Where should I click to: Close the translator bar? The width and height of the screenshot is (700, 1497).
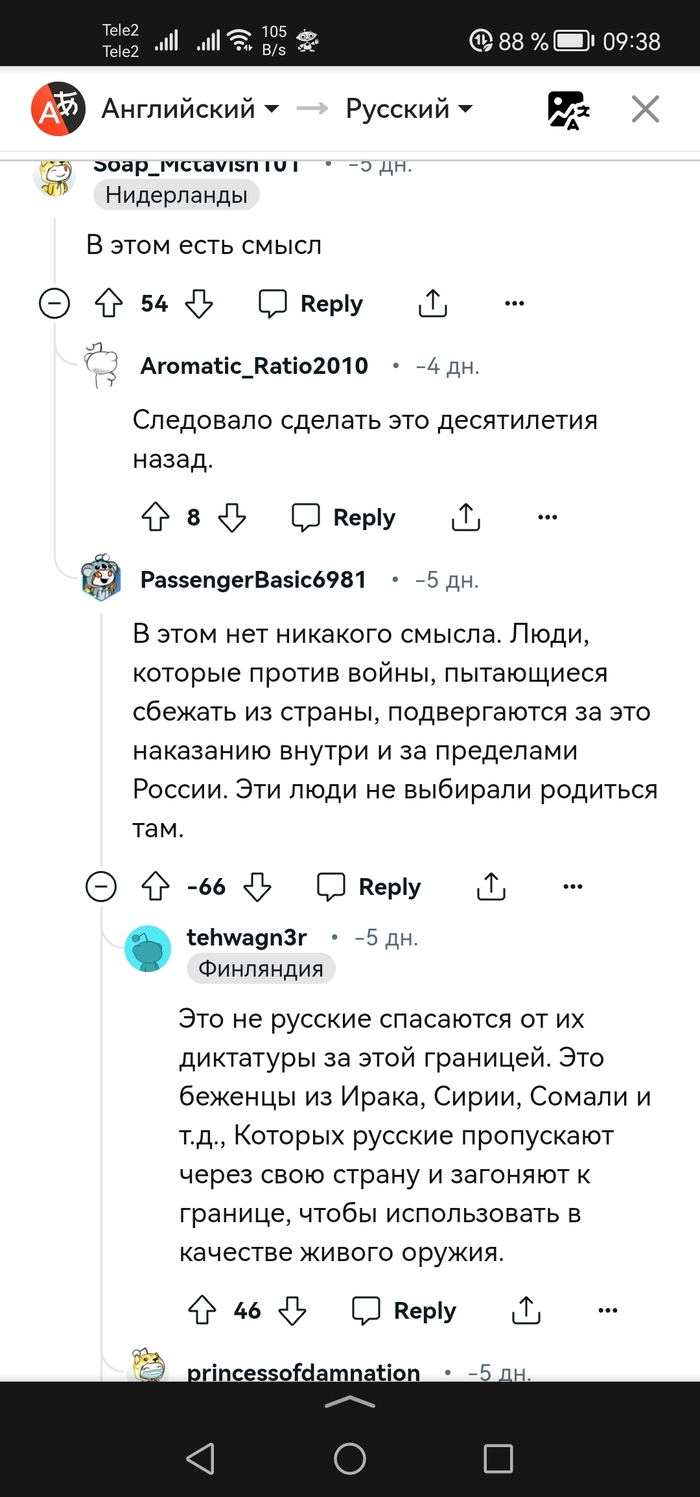click(645, 109)
